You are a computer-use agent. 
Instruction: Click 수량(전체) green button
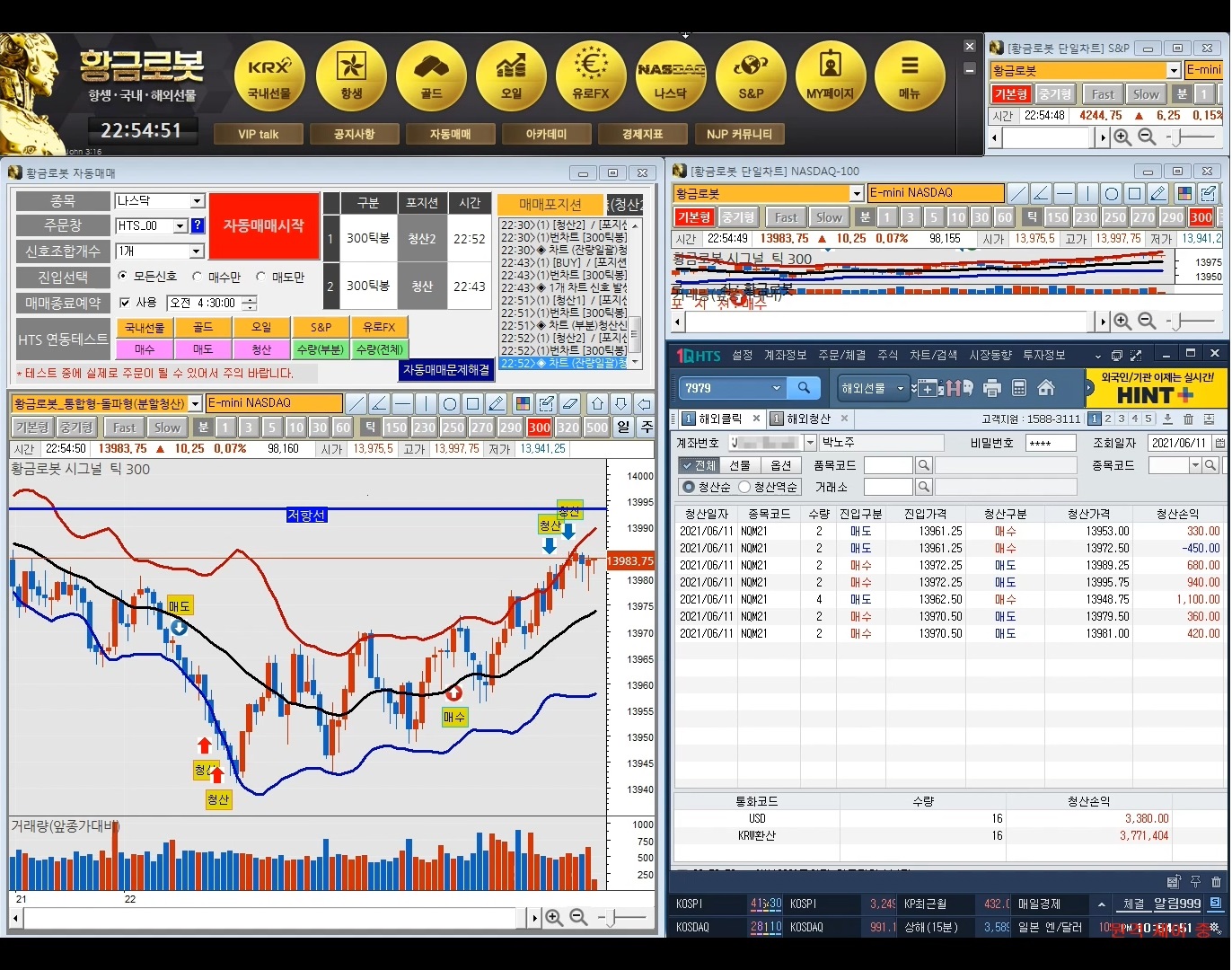(379, 349)
